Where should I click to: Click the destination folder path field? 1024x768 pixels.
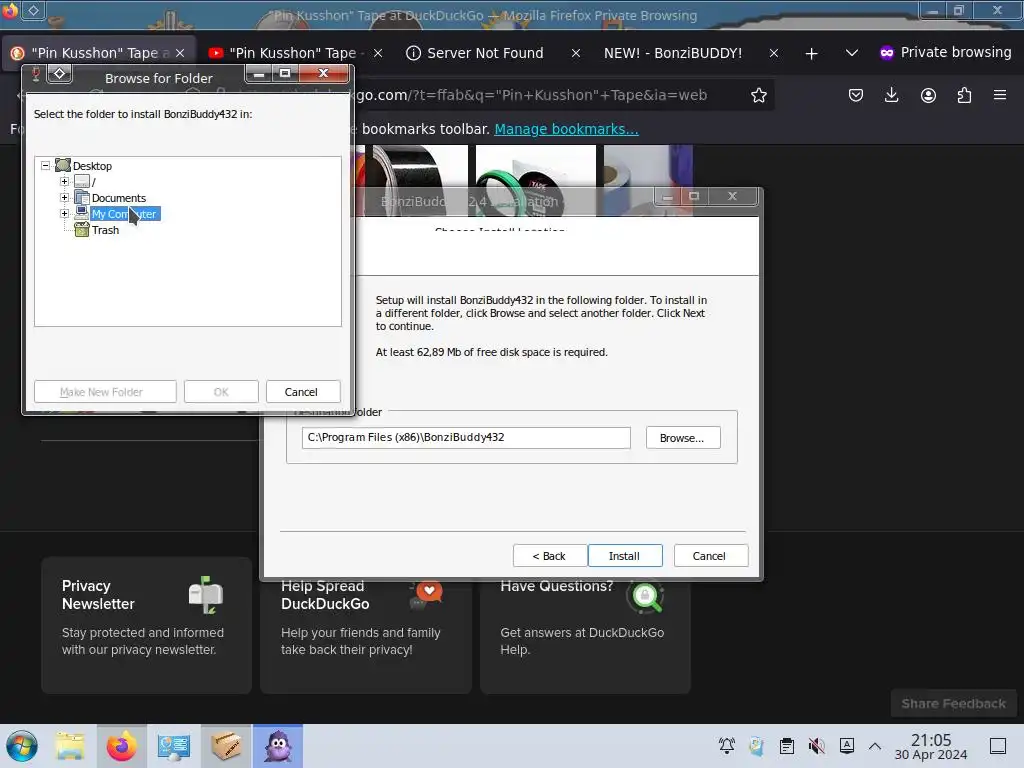click(x=466, y=438)
